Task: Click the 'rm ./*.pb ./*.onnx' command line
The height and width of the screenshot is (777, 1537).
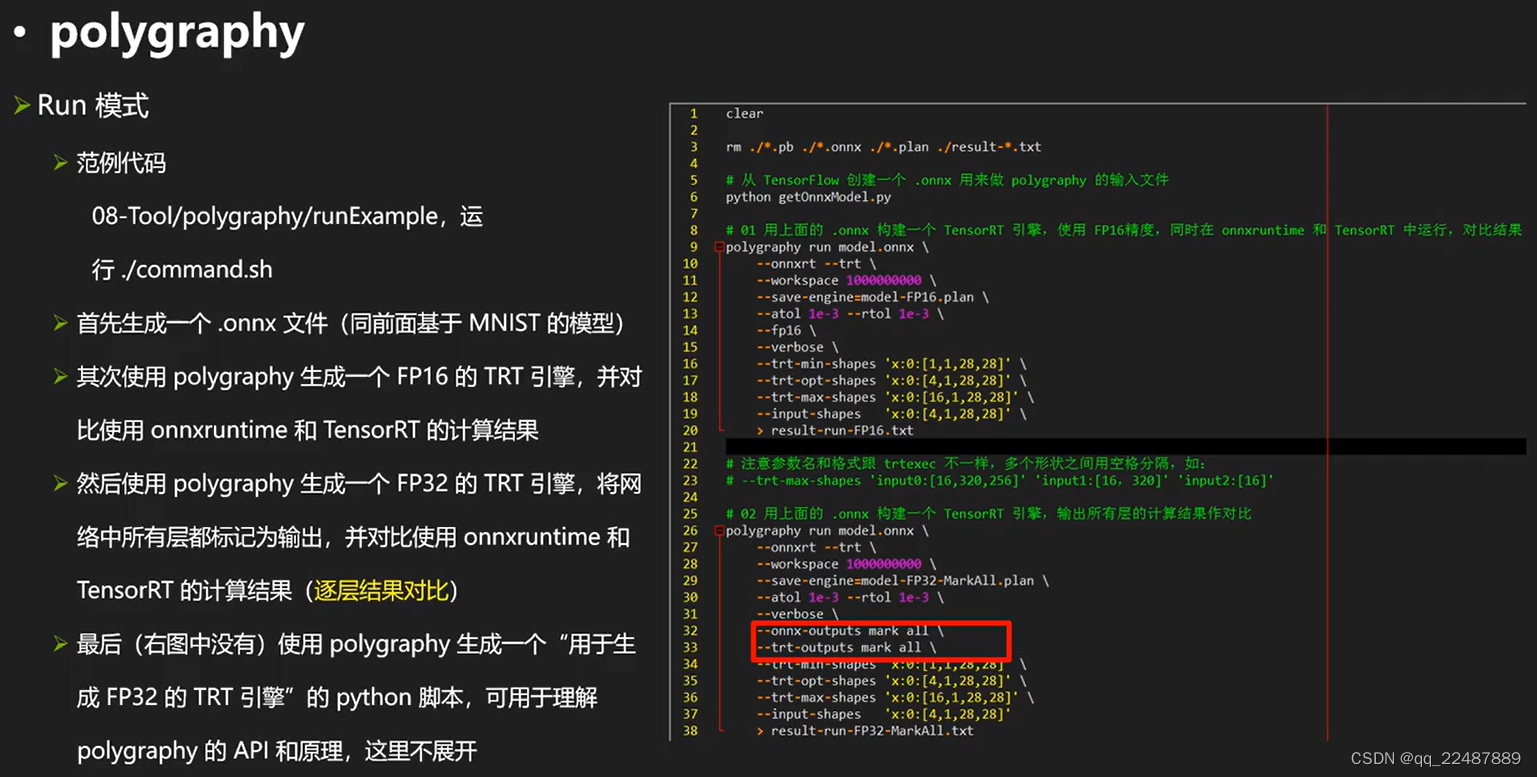Action: pyautogui.click(x=883, y=147)
